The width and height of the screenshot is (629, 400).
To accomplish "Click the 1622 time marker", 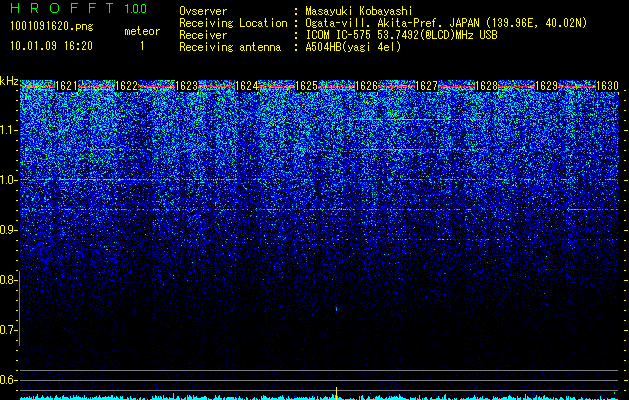I will 126,86.
